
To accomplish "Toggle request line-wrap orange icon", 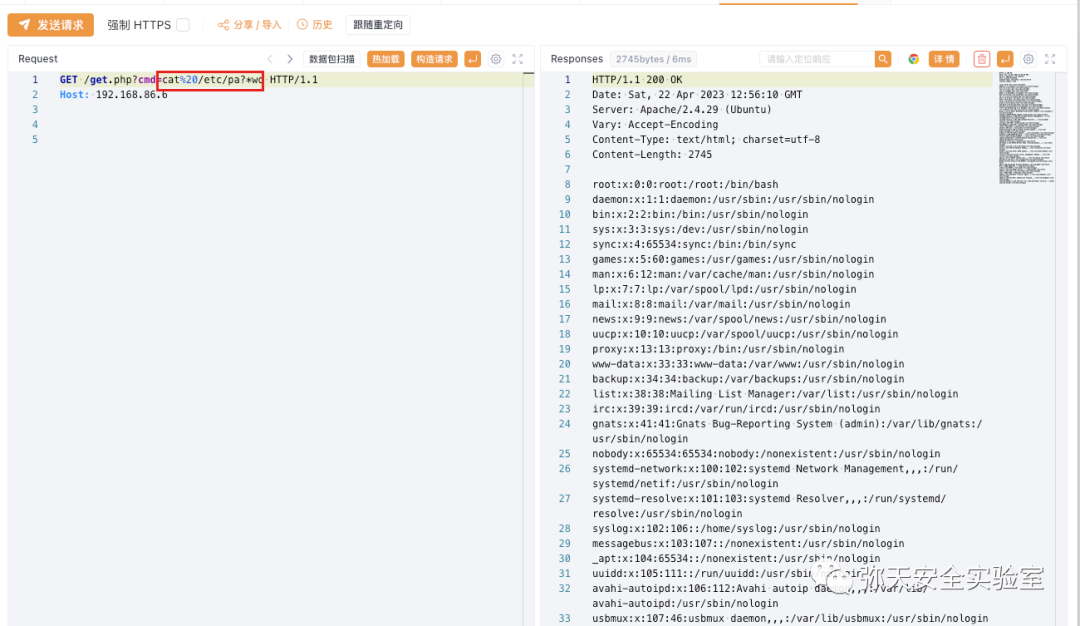I will pos(472,59).
